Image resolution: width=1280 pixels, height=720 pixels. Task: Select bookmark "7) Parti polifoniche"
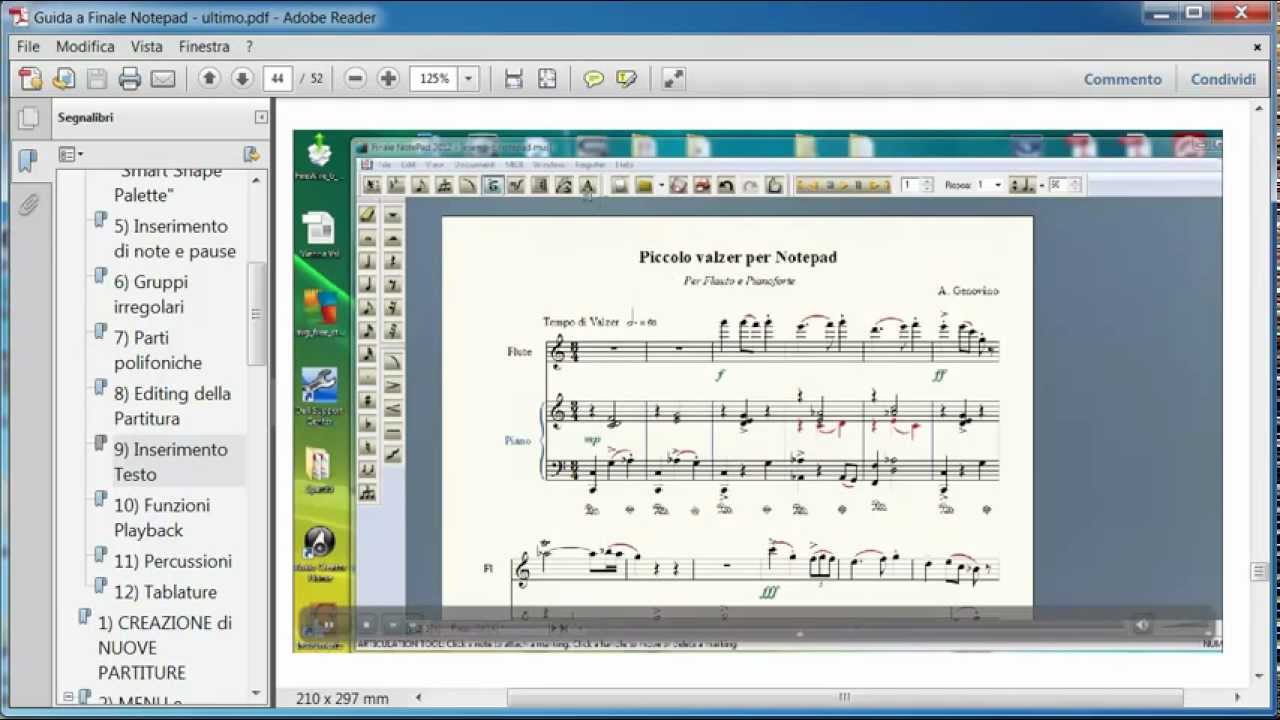[158, 350]
